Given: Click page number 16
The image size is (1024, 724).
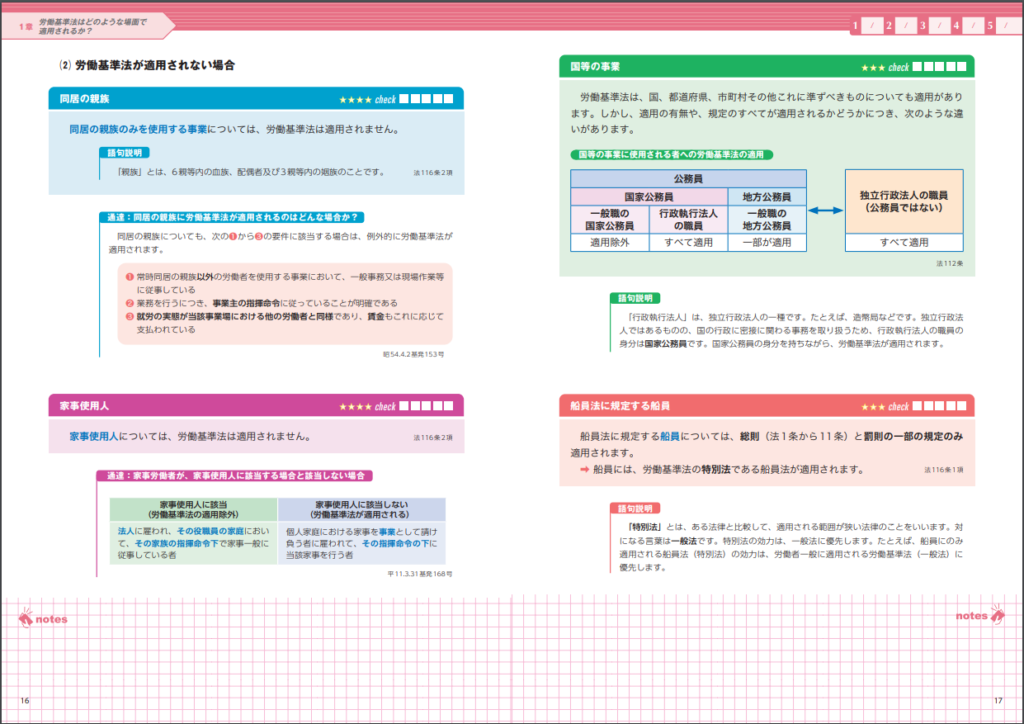Looking at the screenshot, I should (25, 700).
